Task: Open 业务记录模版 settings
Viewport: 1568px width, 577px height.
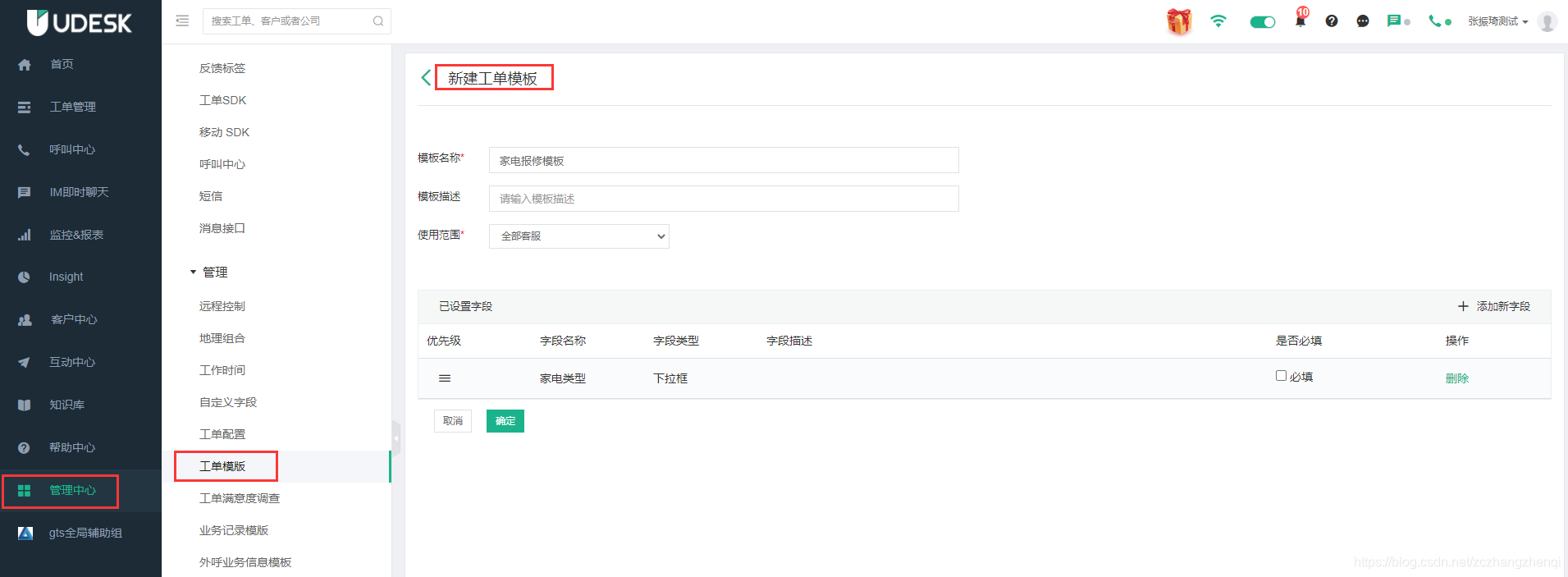Action: point(234,530)
